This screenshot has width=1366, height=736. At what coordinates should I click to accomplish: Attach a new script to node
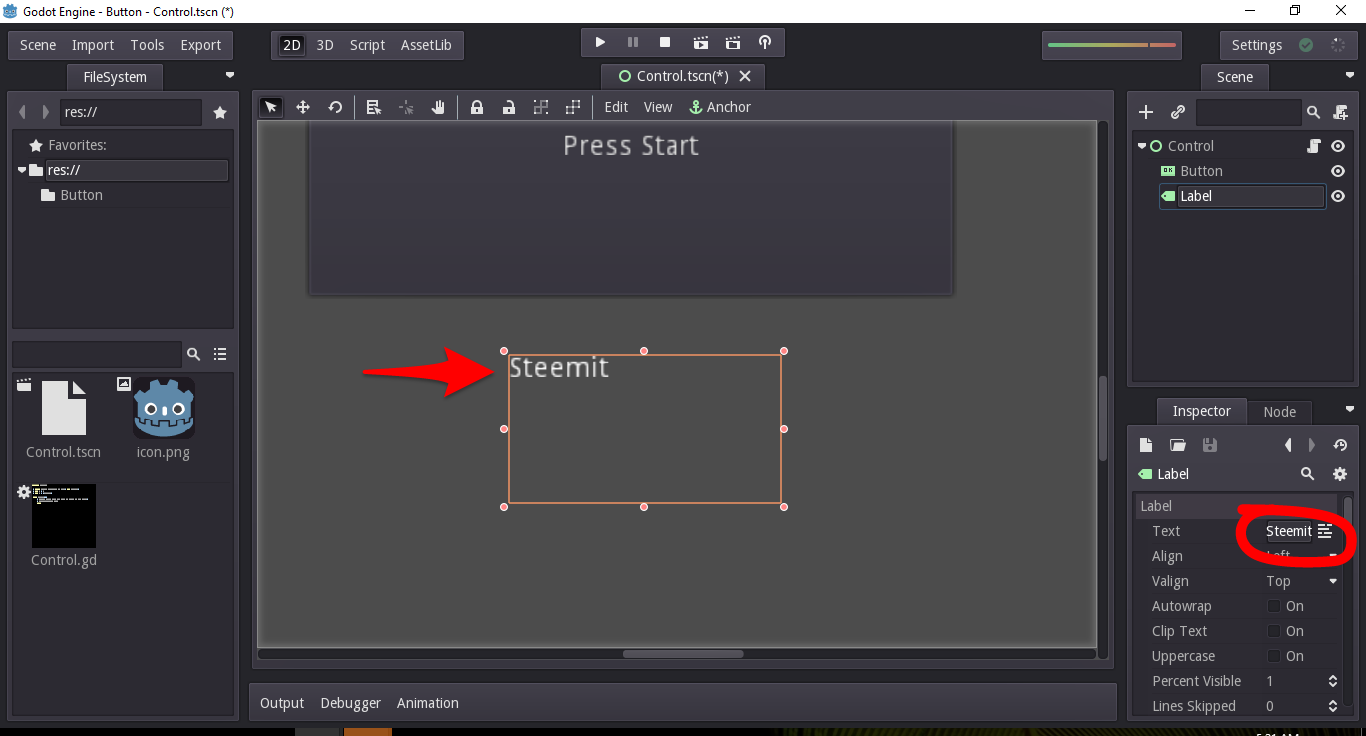(1340, 113)
